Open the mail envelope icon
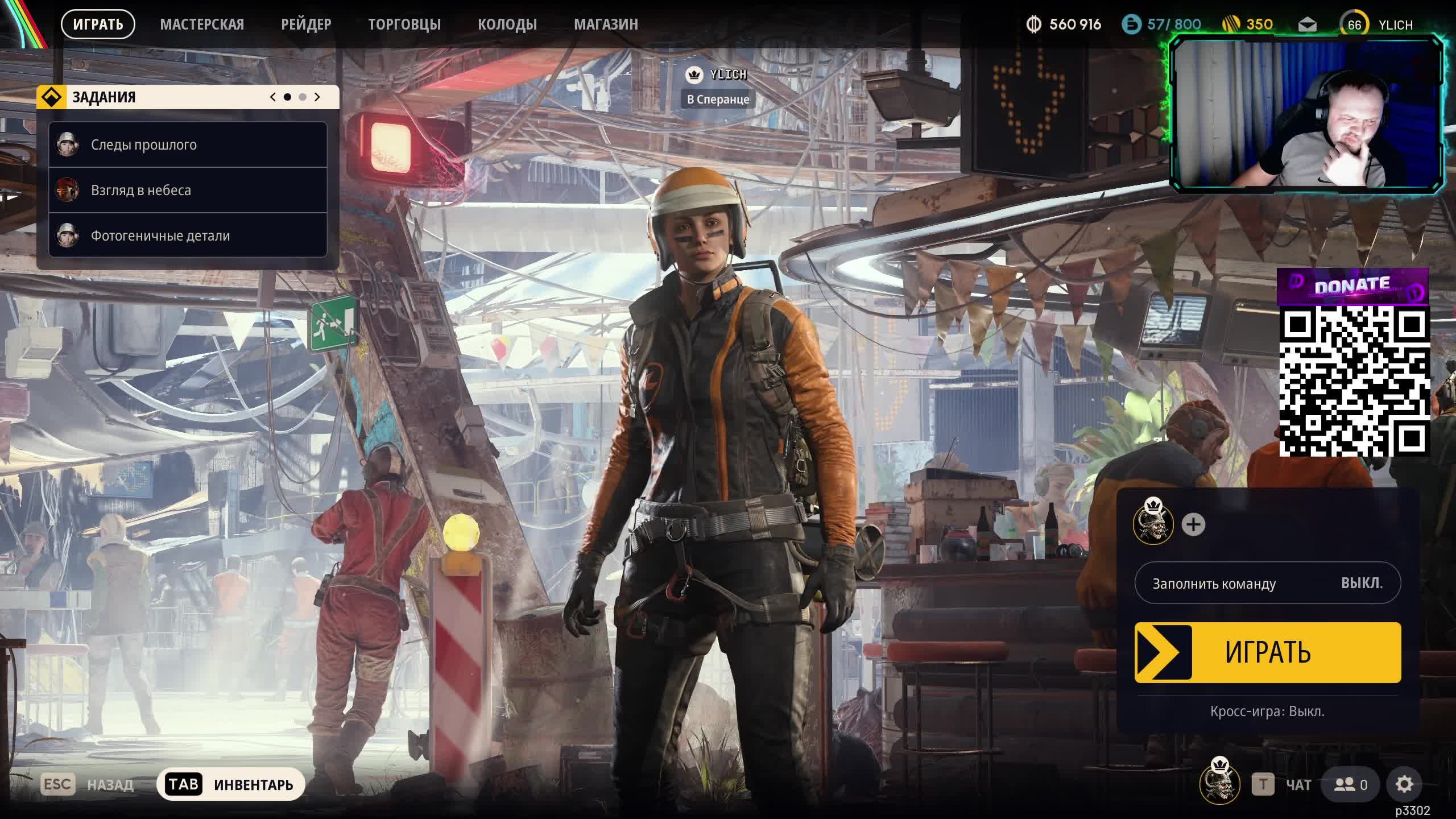The height and width of the screenshot is (819, 1456). click(x=1307, y=25)
